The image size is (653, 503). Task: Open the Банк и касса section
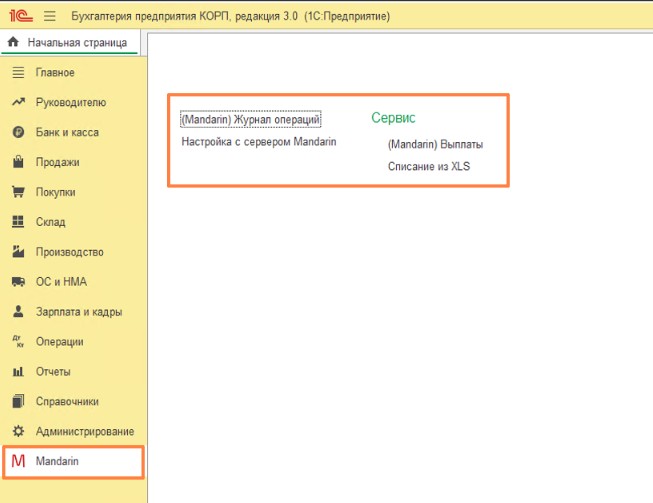[x=67, y=132]
